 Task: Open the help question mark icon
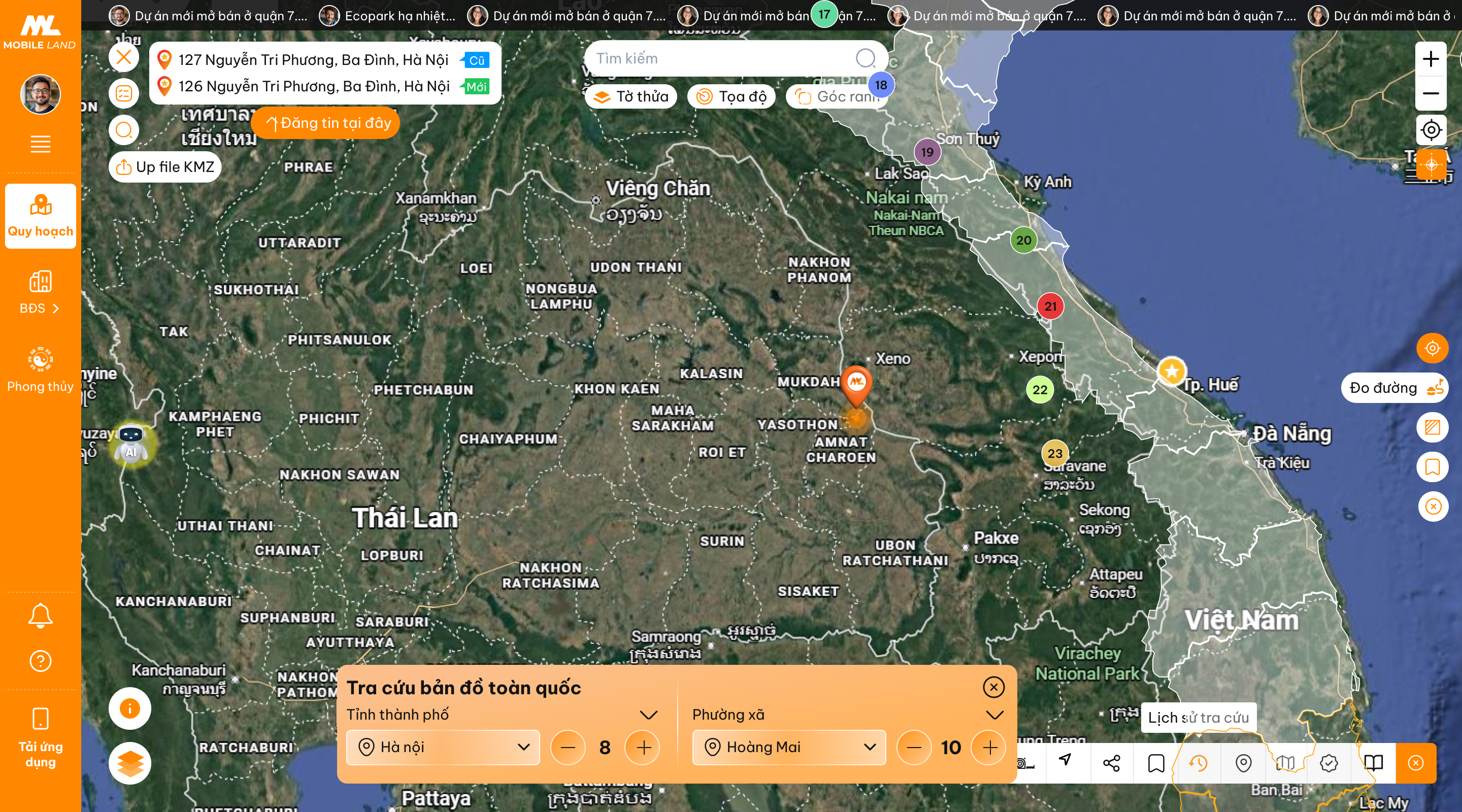point(40,661)
